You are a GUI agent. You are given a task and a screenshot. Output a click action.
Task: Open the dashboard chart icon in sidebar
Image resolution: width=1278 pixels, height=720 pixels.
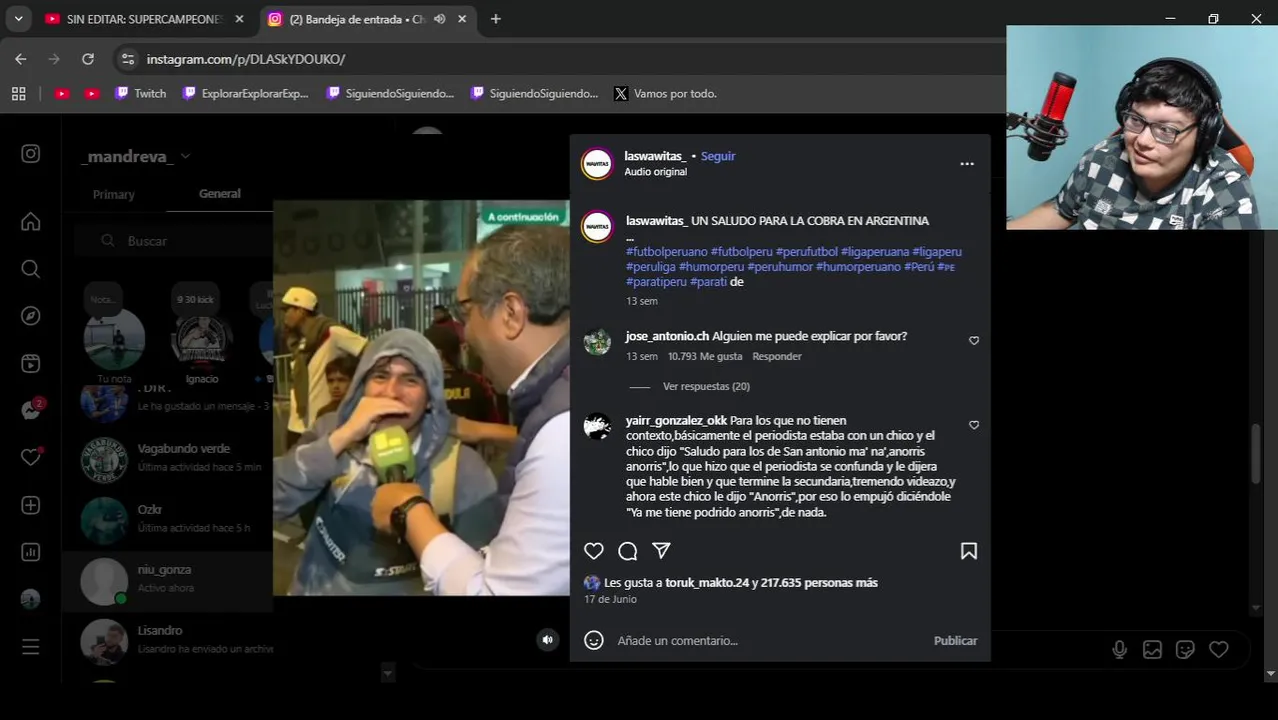point(31,552)
